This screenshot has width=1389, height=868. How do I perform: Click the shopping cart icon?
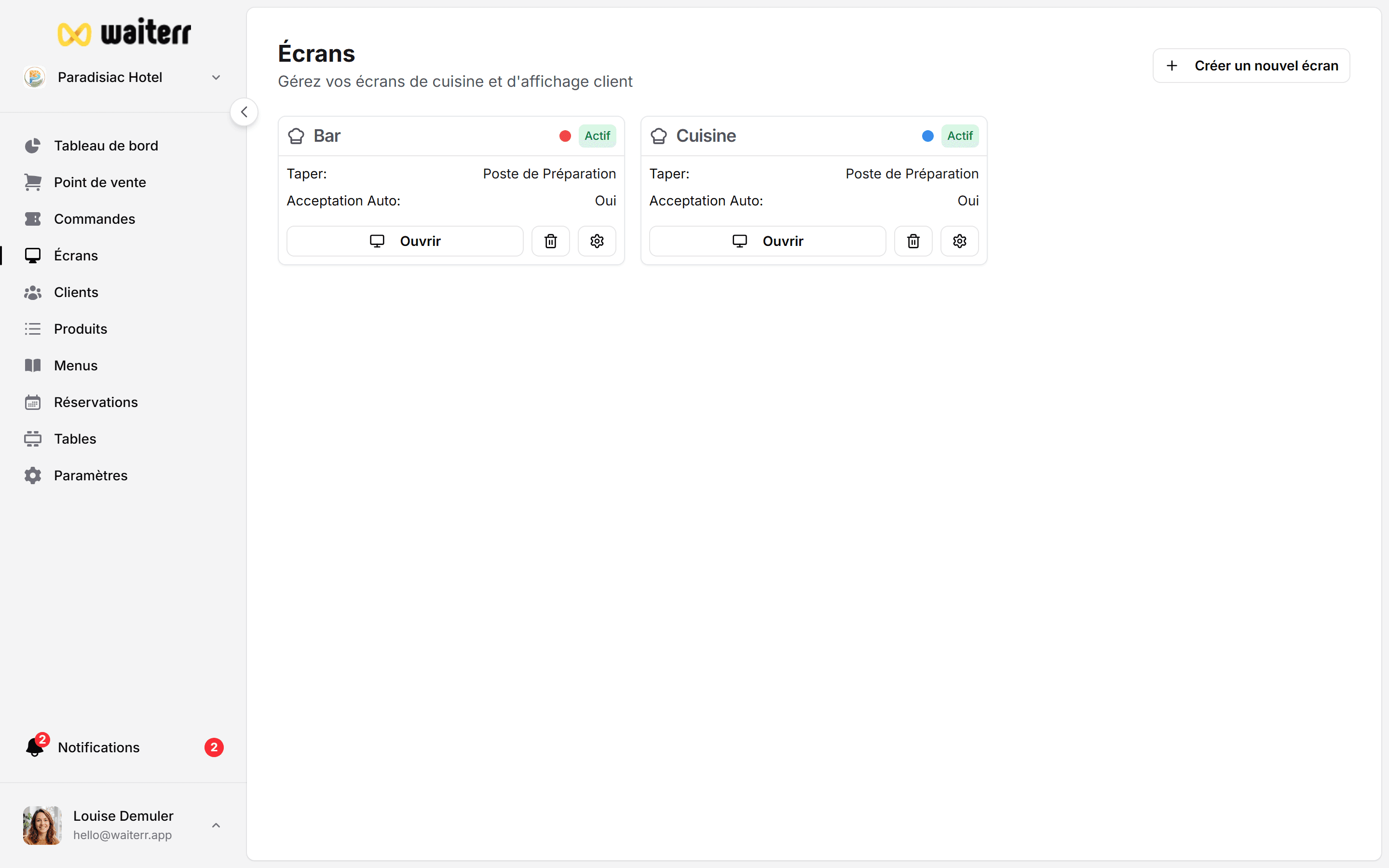33,183
